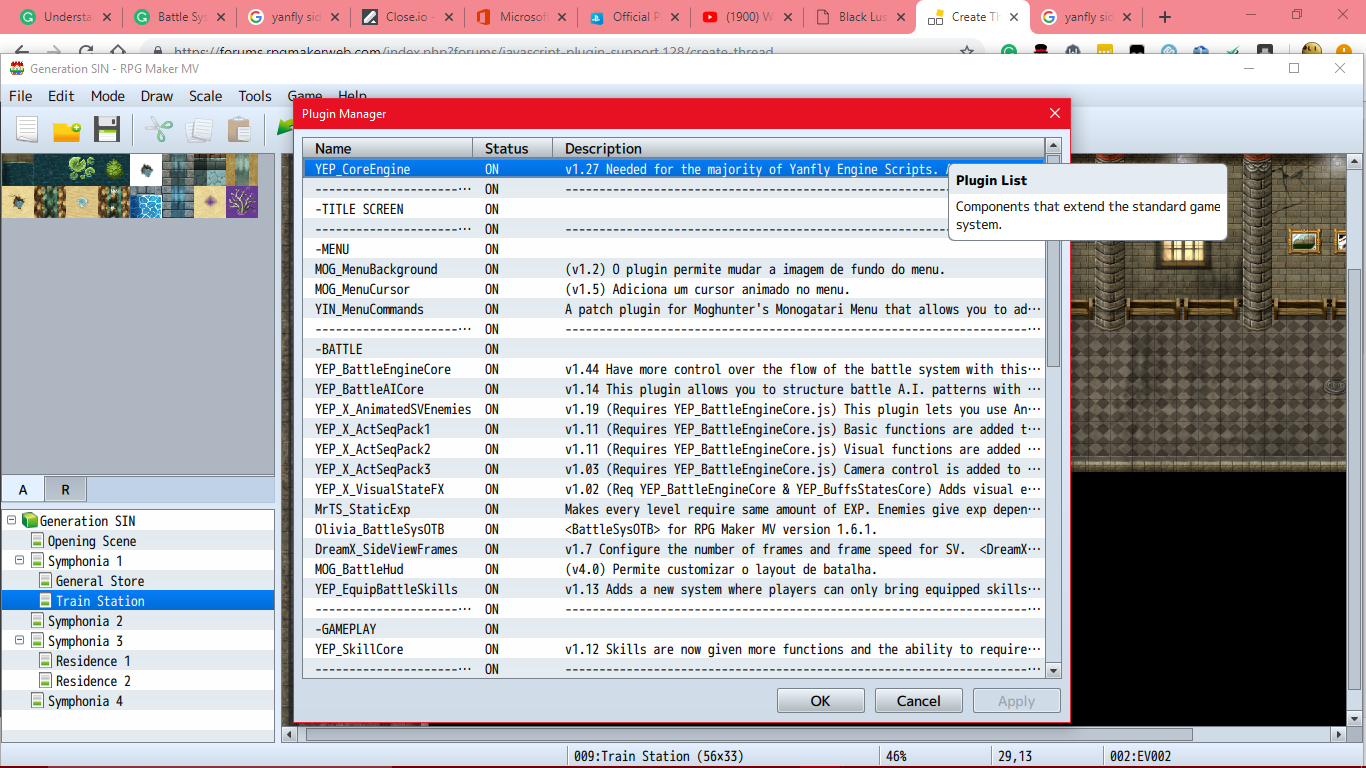Select the YEP_CoreEngine plugin row

[x=674, y=169]
